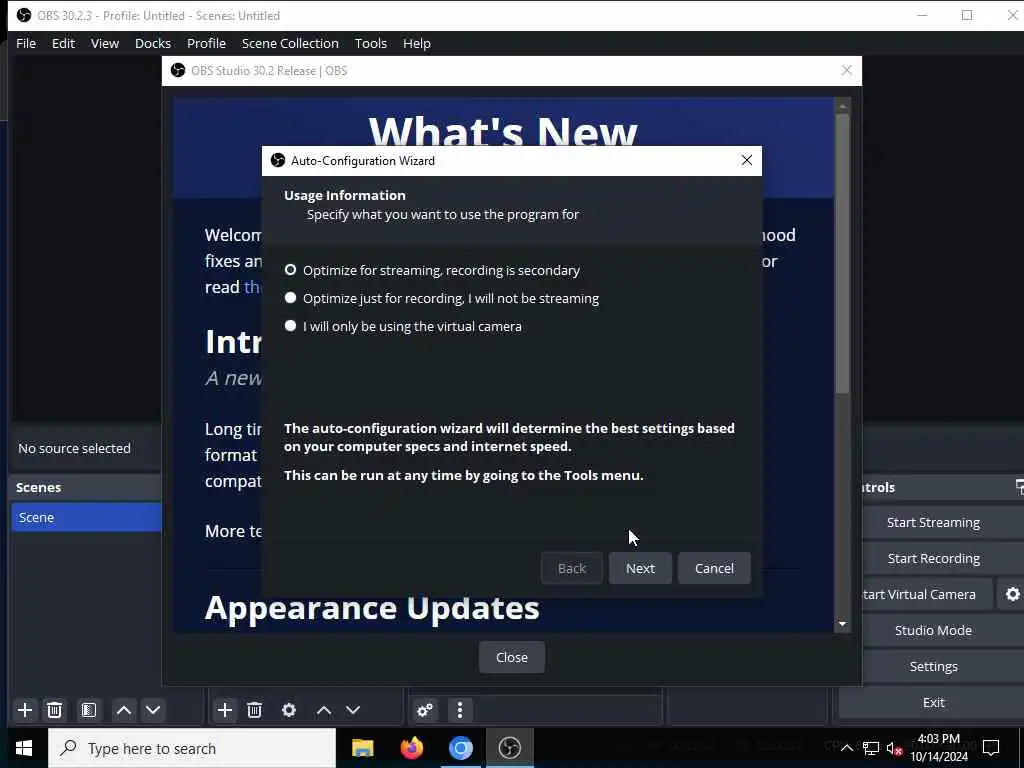Click the taskbar clock showing 4:03 PM
1024x768 pixels.
938,748
